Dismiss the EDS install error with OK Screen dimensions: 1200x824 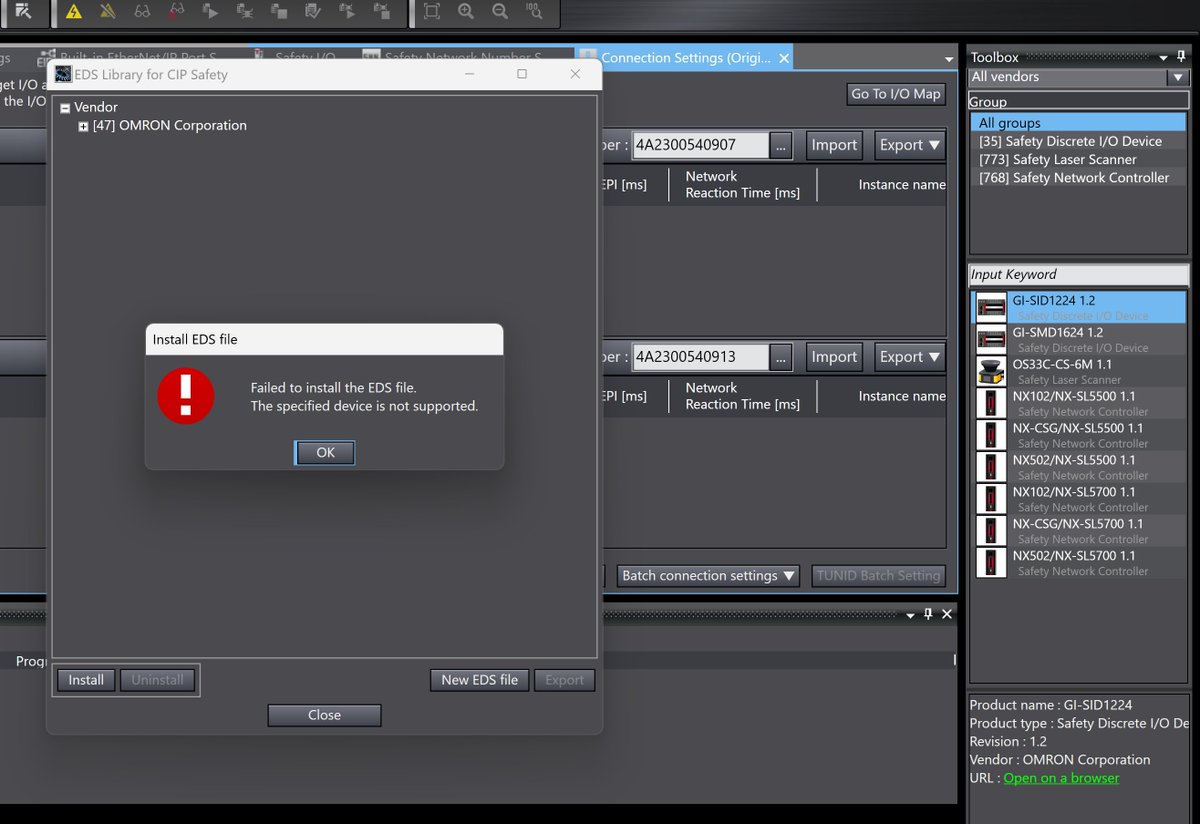(x=324, y=452)
